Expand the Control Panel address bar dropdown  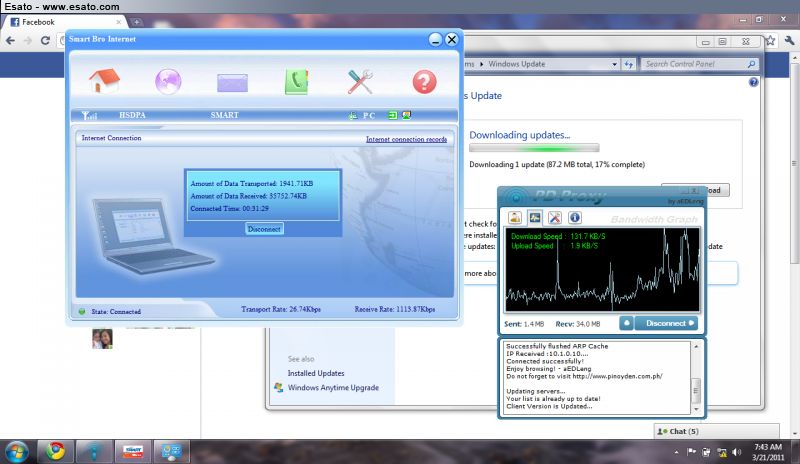coord(614,64)
